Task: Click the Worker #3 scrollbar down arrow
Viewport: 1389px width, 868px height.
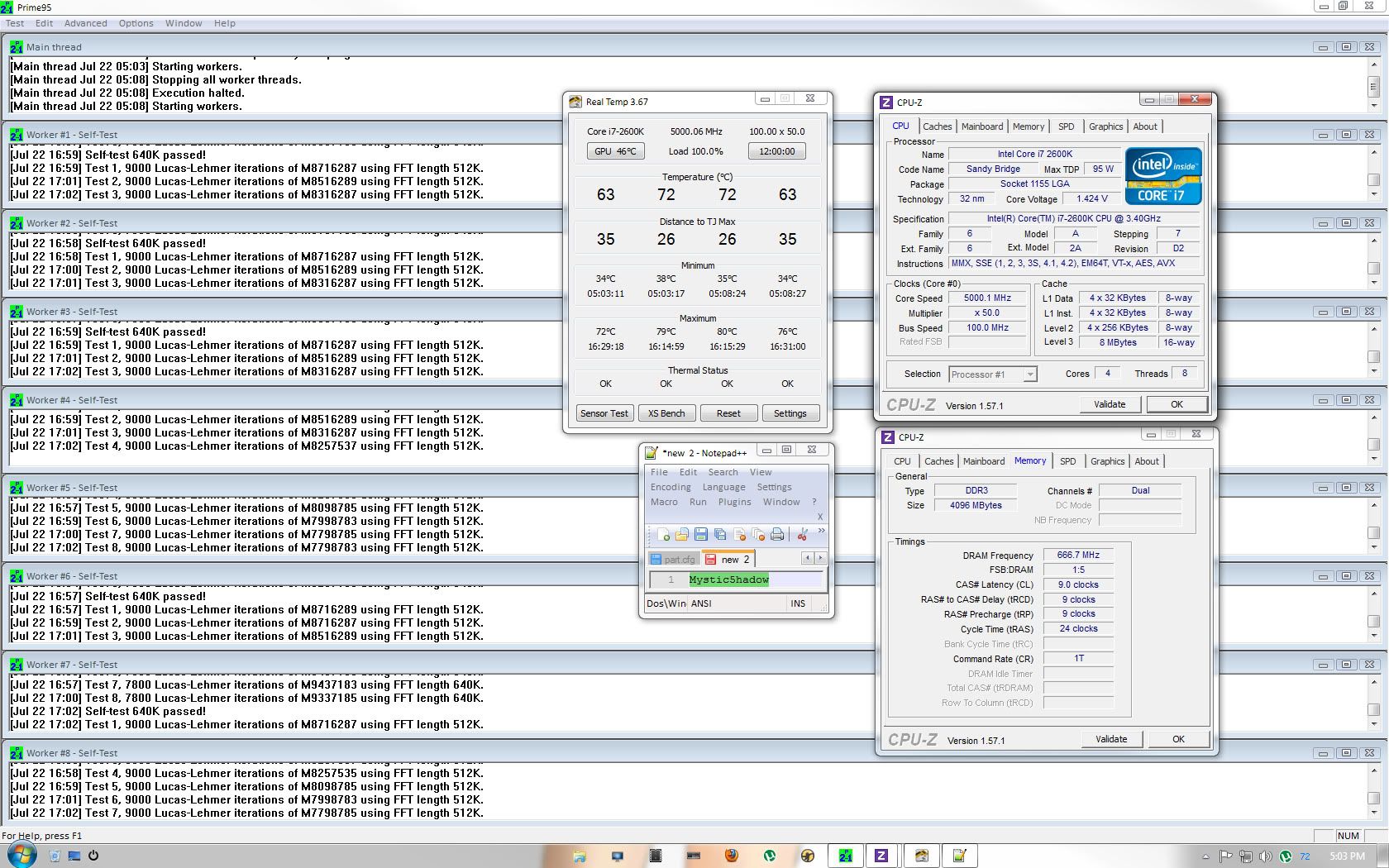Action: [1373, 371]
